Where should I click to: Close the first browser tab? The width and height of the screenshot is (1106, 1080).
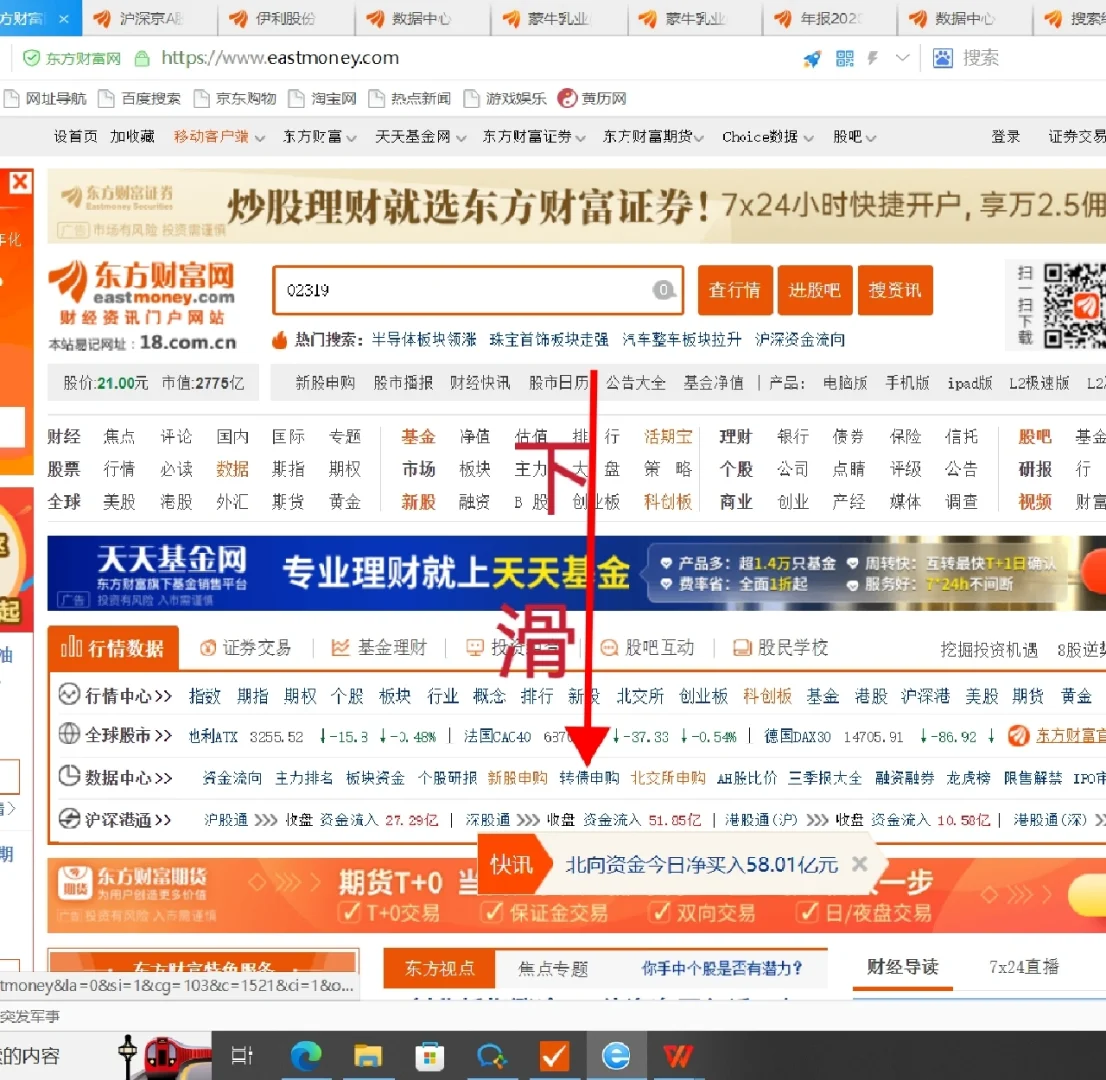coord(63,19)
